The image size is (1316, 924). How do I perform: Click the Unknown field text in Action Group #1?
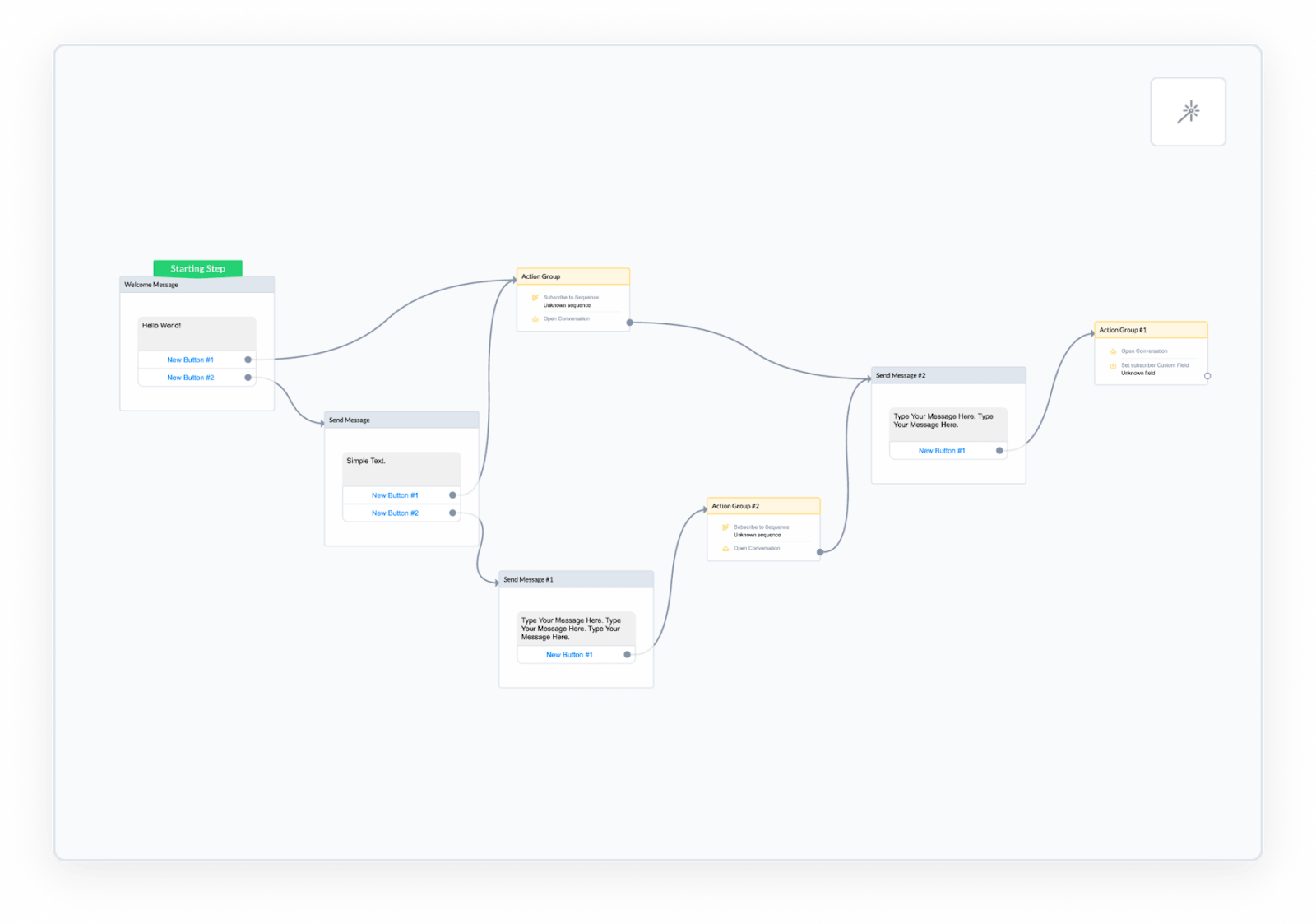tap(1138, 372)
